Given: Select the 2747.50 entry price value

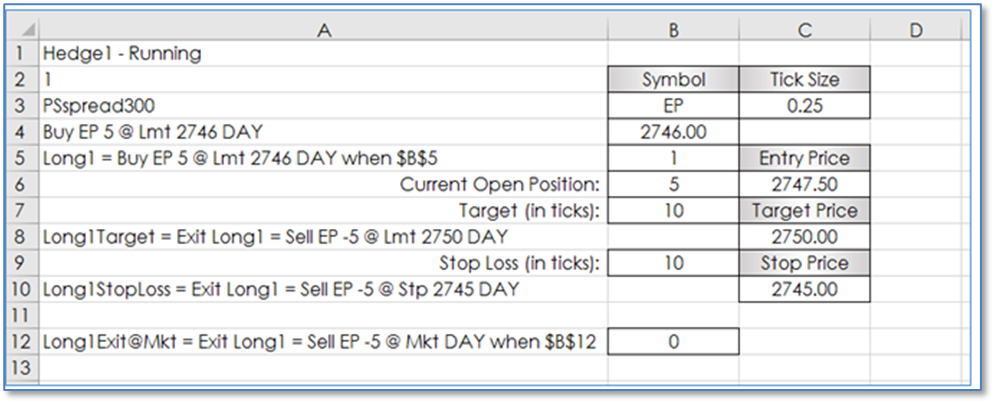Looking at the screenshot, I should click(x=804, y=185).
